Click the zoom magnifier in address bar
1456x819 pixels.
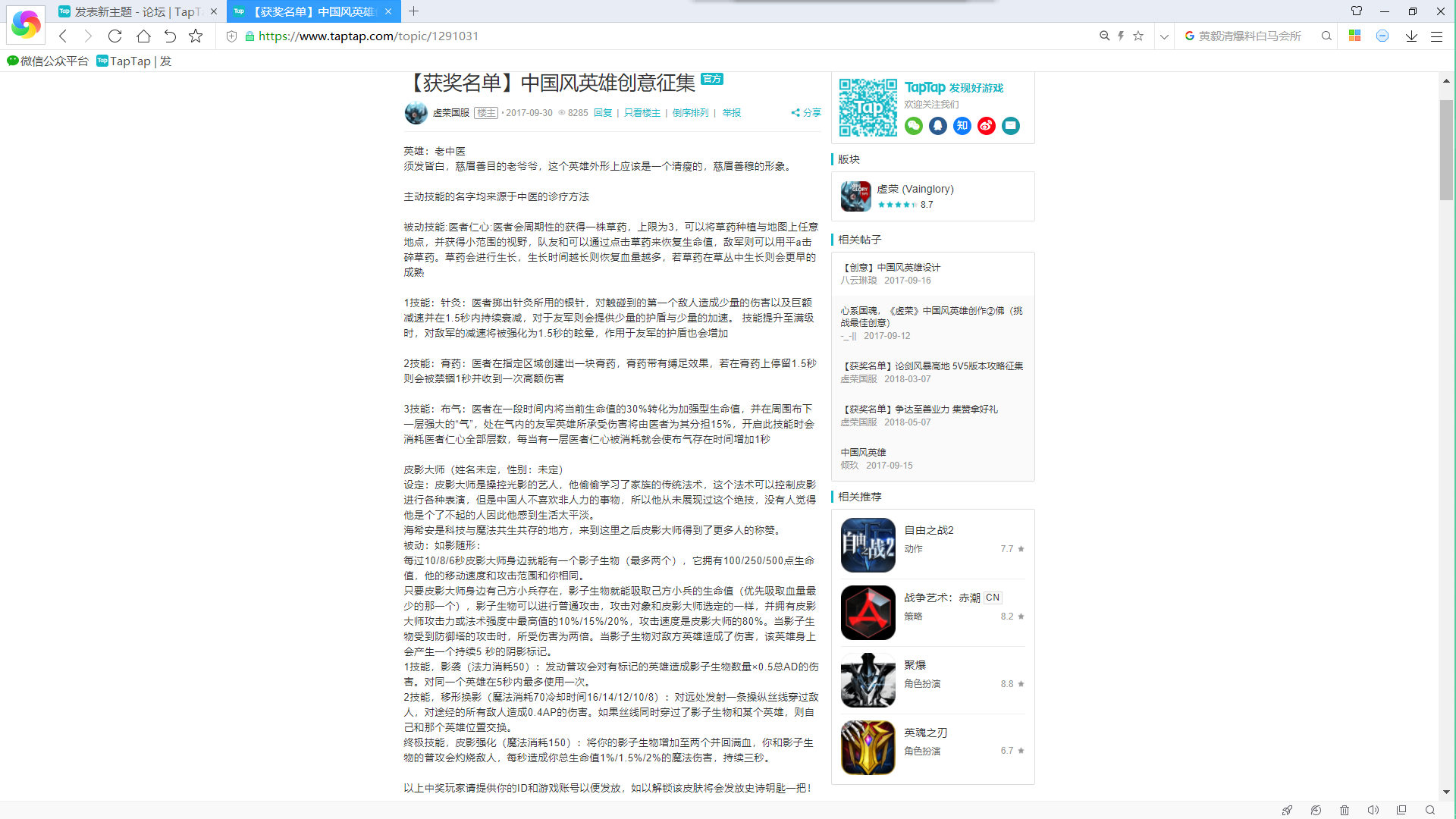[x=1104, y=36]
